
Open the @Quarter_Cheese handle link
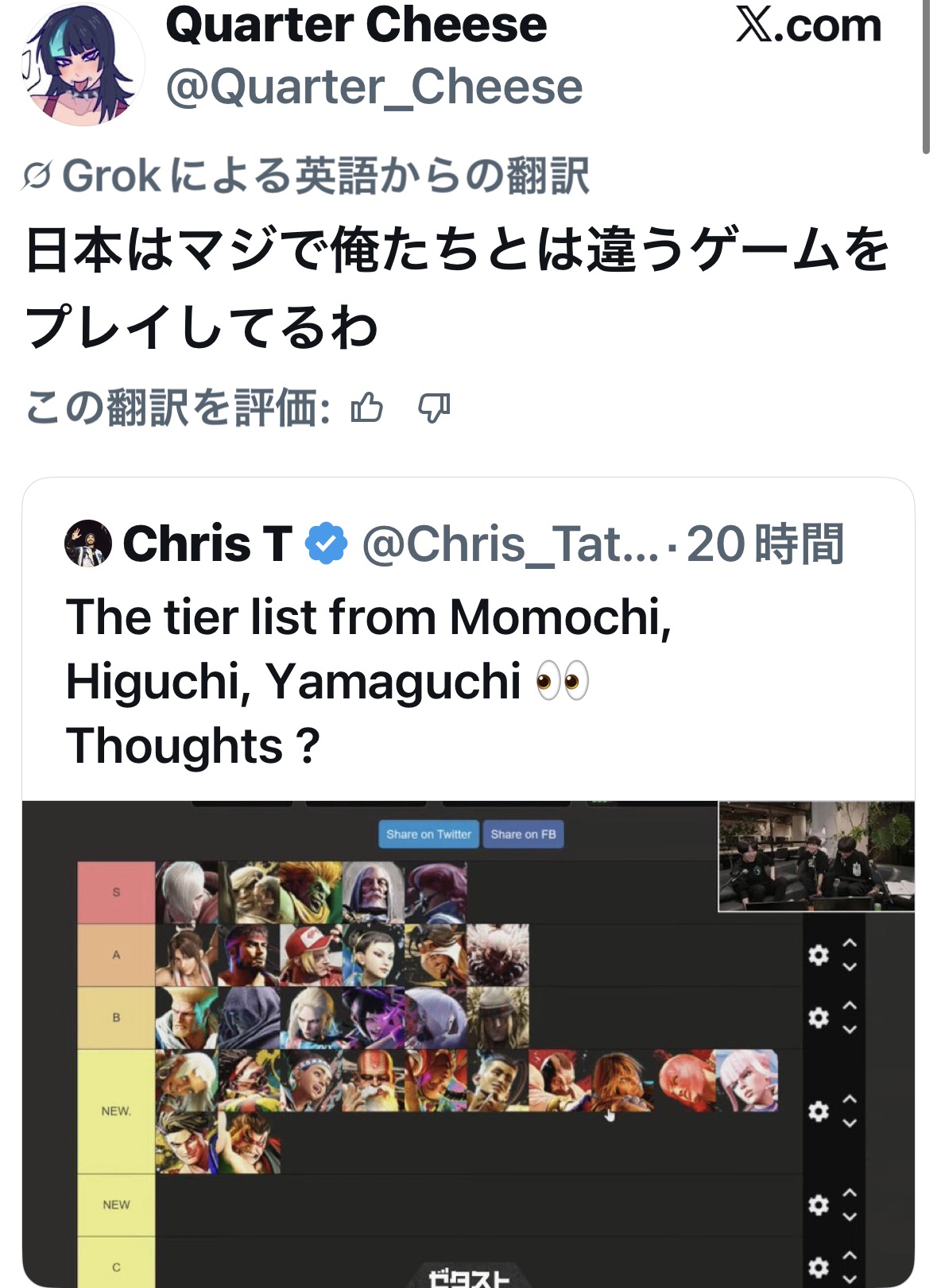tap(374, 86)
